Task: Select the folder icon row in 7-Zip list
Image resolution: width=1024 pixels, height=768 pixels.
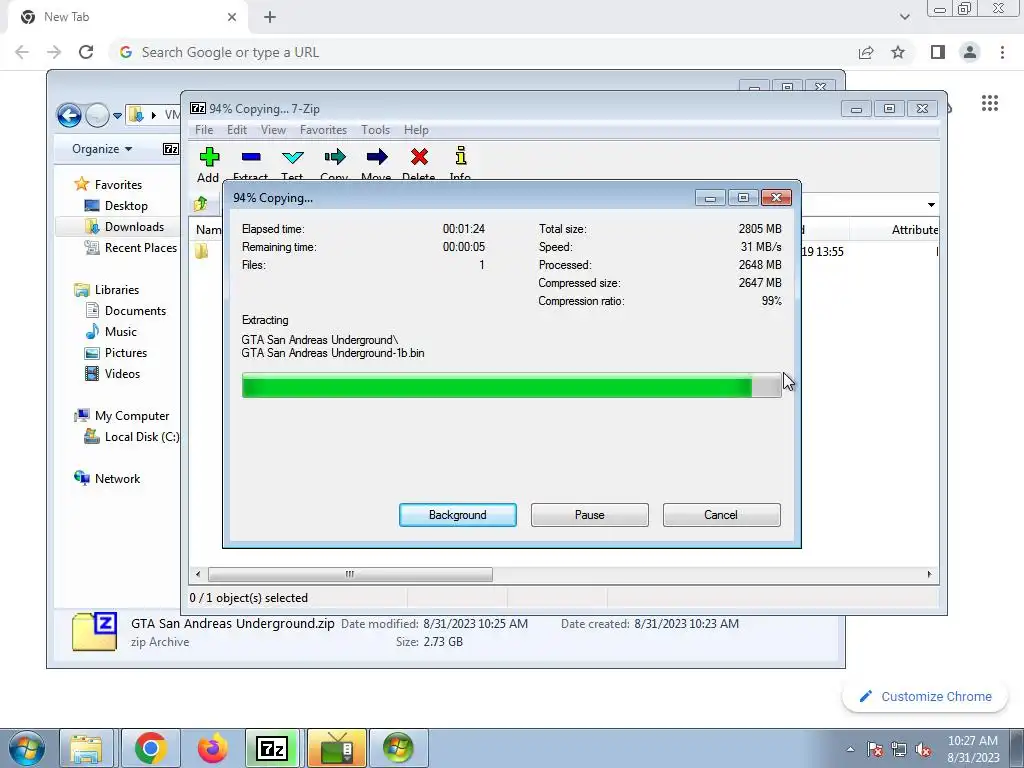Action: (x=201, y=251)
